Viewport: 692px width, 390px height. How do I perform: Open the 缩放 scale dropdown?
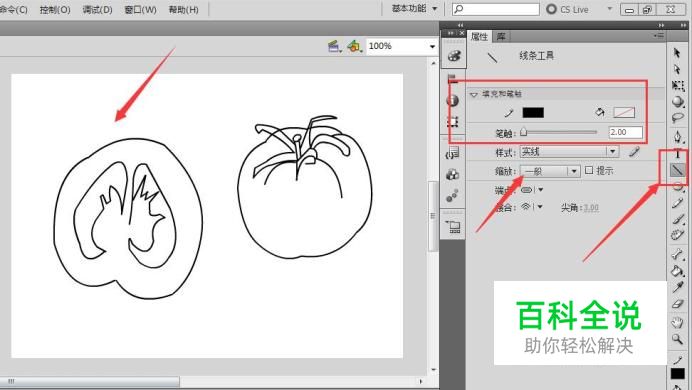pos(549,171)
